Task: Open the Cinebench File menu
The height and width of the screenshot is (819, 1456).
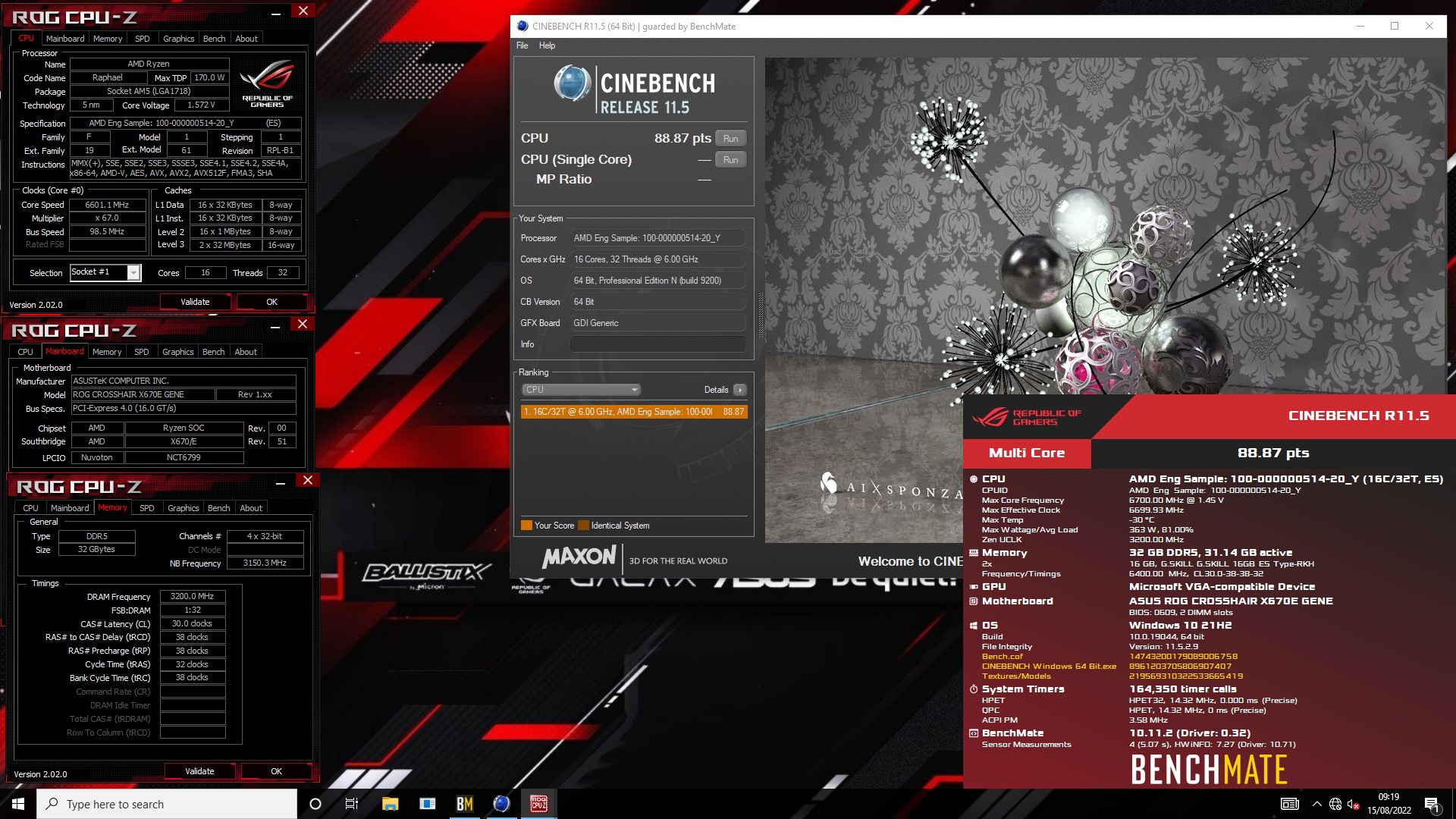Action: coord(522,45)
